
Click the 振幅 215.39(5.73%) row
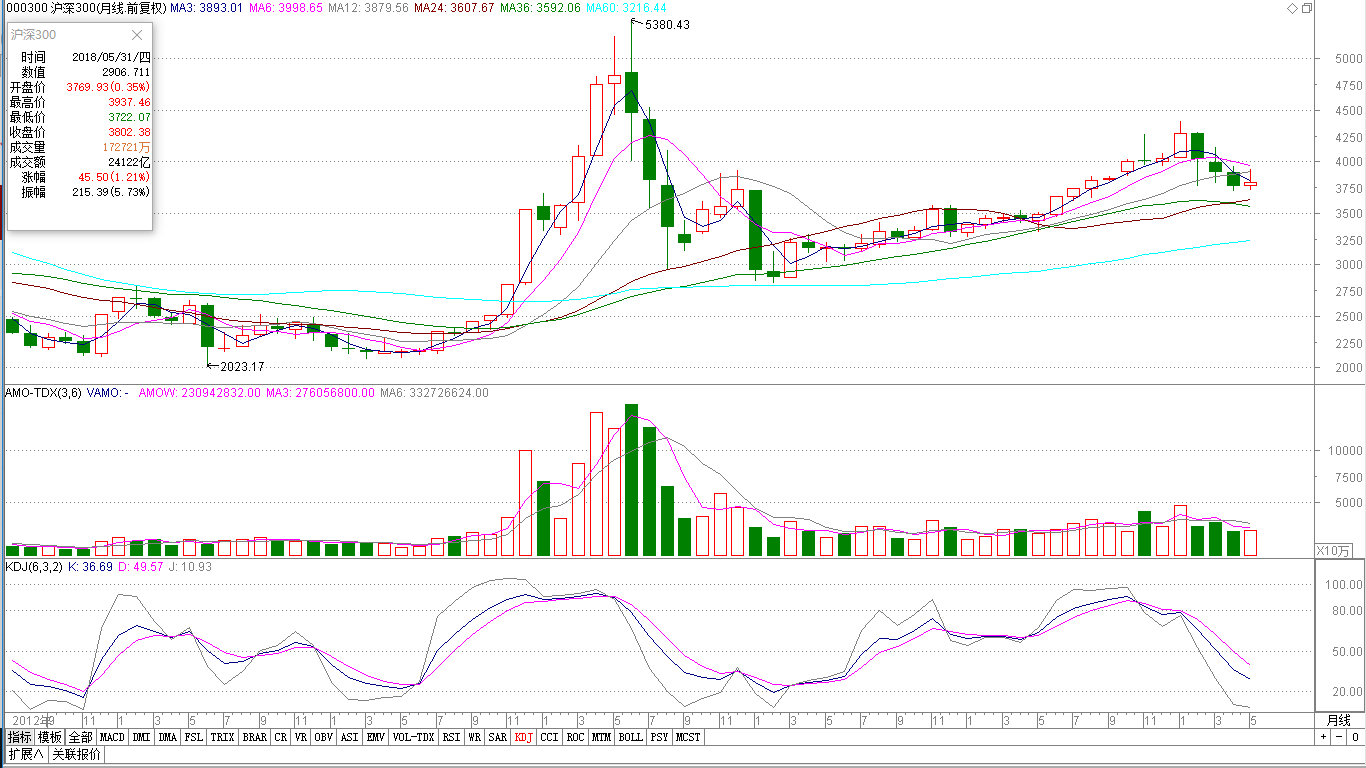tap(80, 192)
